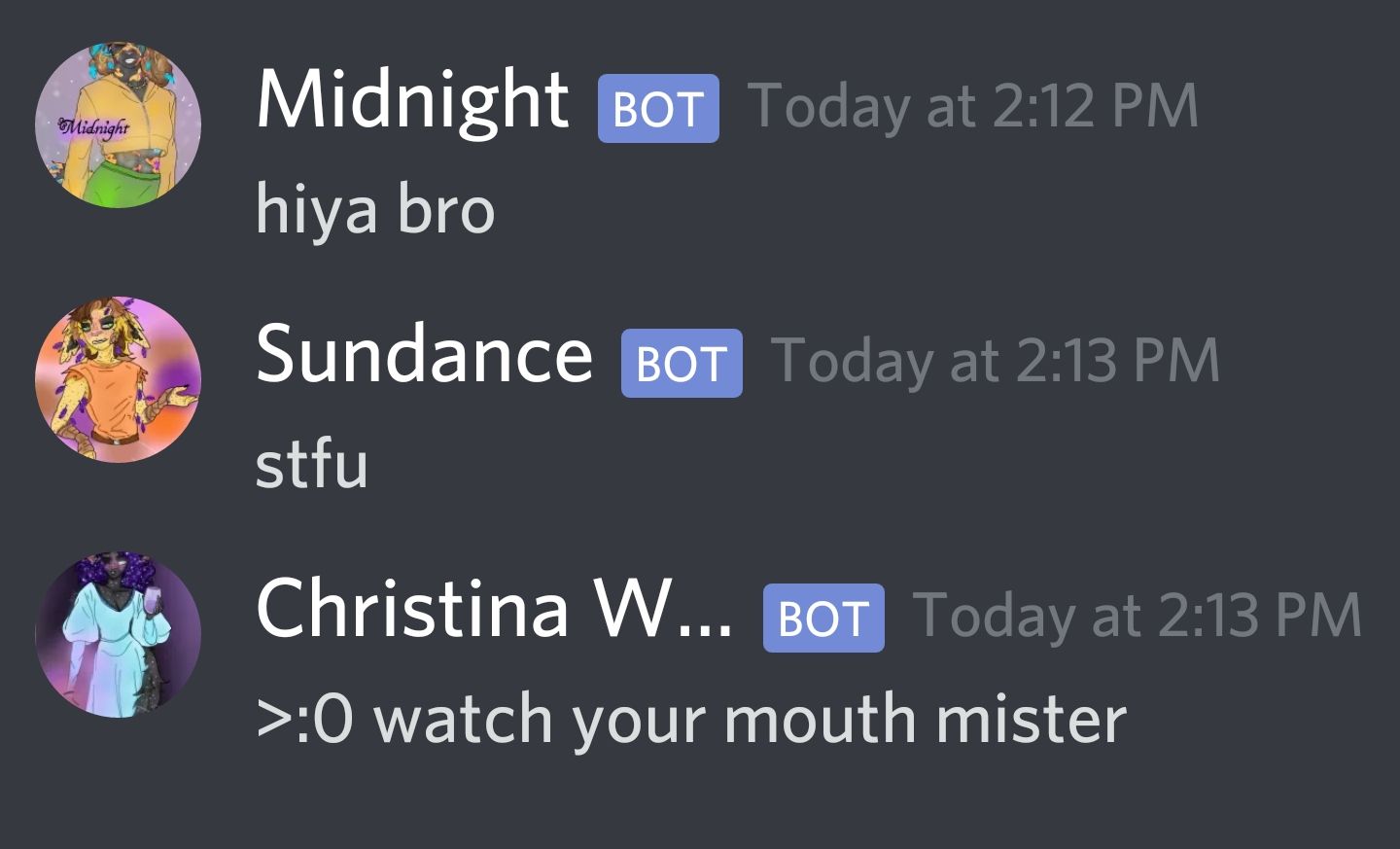Click the Today at 2:12 PM timestamp

pyautogui.click(x=973, y=106)
